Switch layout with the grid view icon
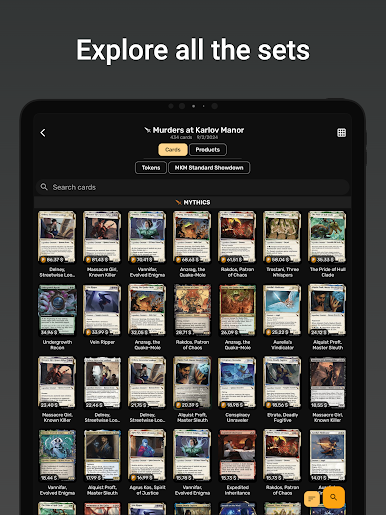The width and height of the screenshot is (386, 515). pos(341,133)
